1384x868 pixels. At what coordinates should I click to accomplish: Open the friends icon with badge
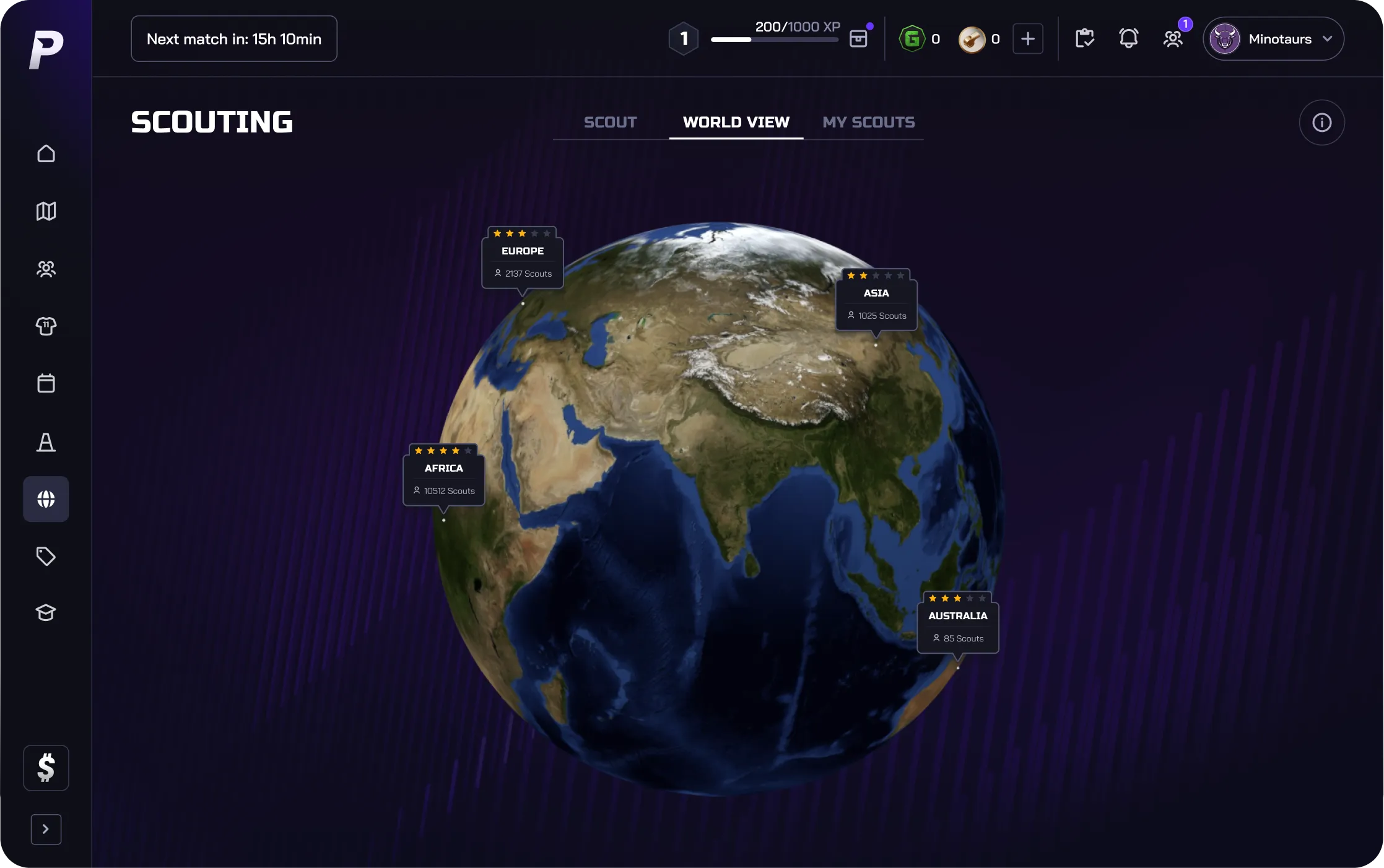(x=1173, y=38)
